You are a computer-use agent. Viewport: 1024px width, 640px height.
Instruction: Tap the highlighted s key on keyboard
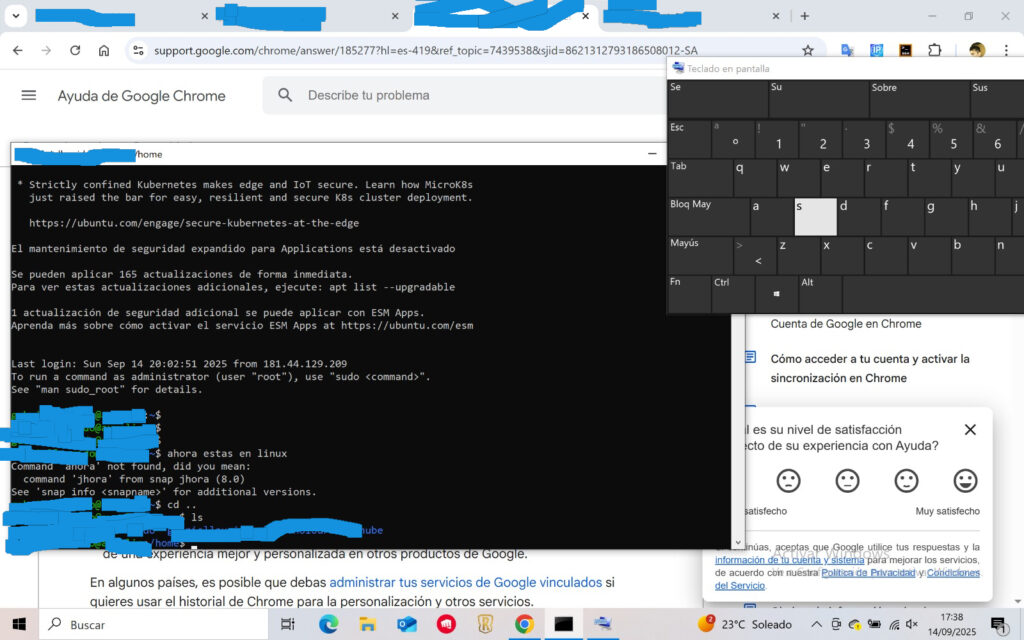pyautogui.click(x=815, y=216)
